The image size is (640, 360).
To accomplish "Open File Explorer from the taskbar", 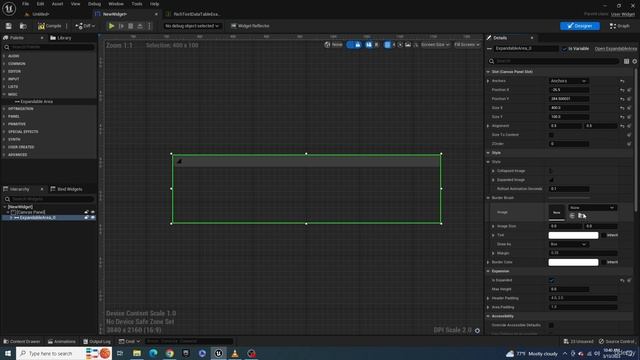I will (137, 353).
